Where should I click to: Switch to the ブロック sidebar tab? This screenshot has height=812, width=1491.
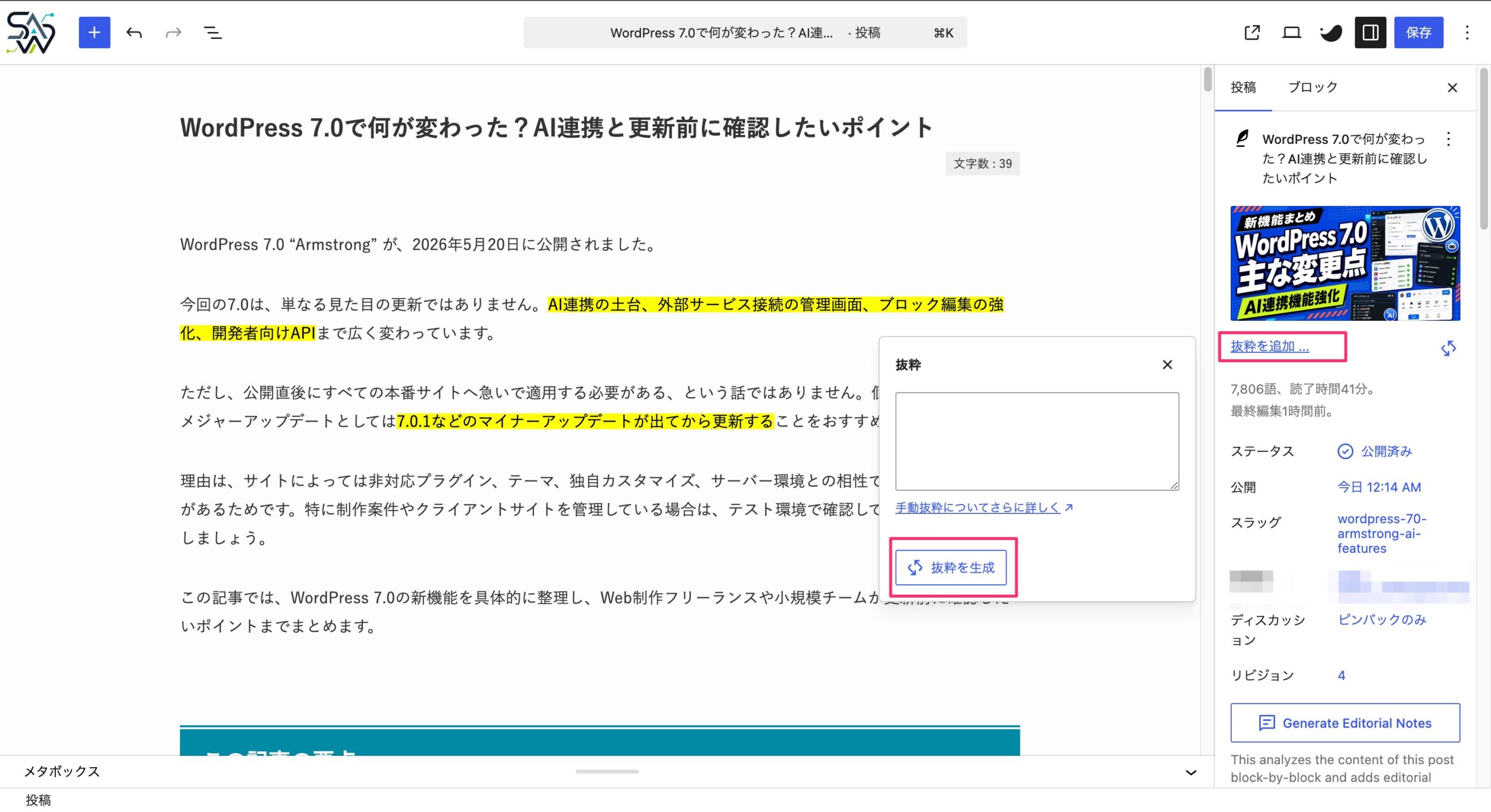tap(1312, 87)
